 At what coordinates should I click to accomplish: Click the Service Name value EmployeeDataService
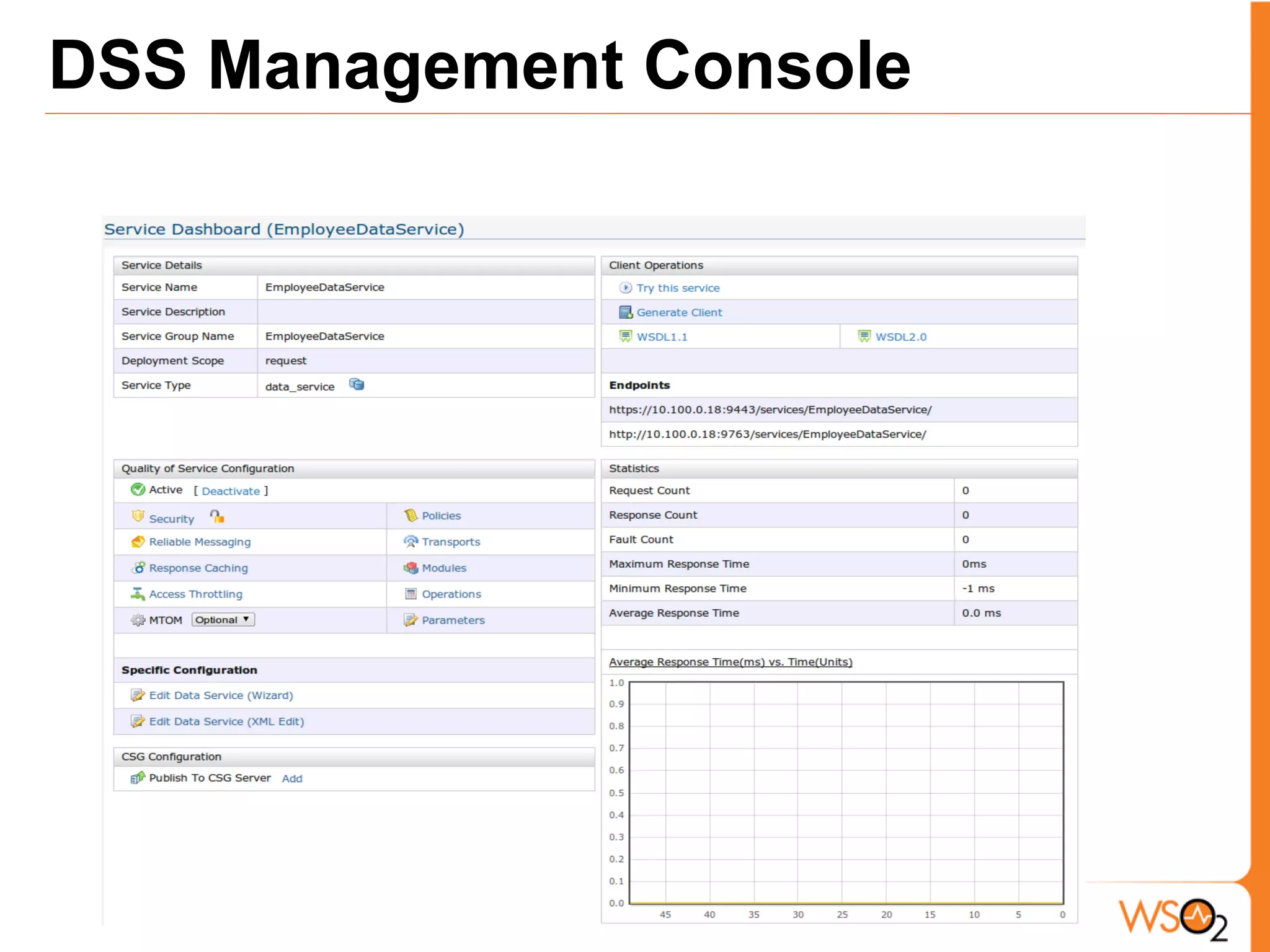[325, 288]
